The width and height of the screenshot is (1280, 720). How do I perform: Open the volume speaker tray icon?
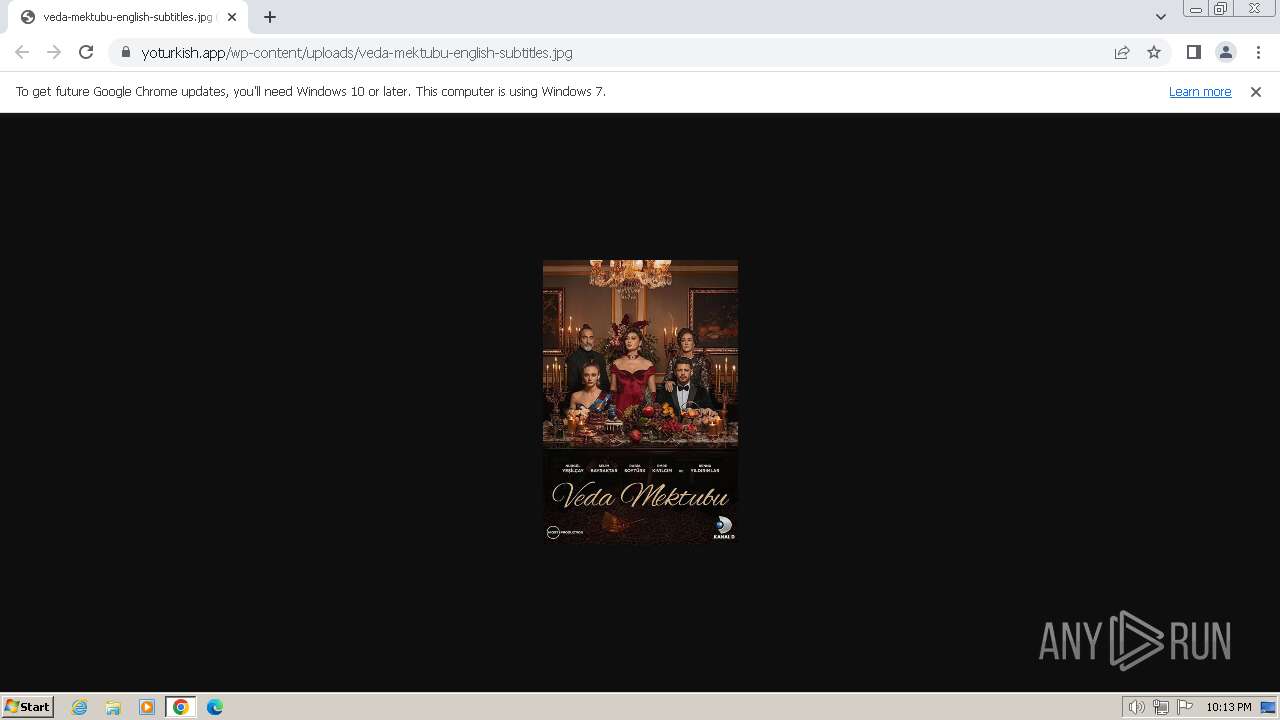tap(1136, 707)
